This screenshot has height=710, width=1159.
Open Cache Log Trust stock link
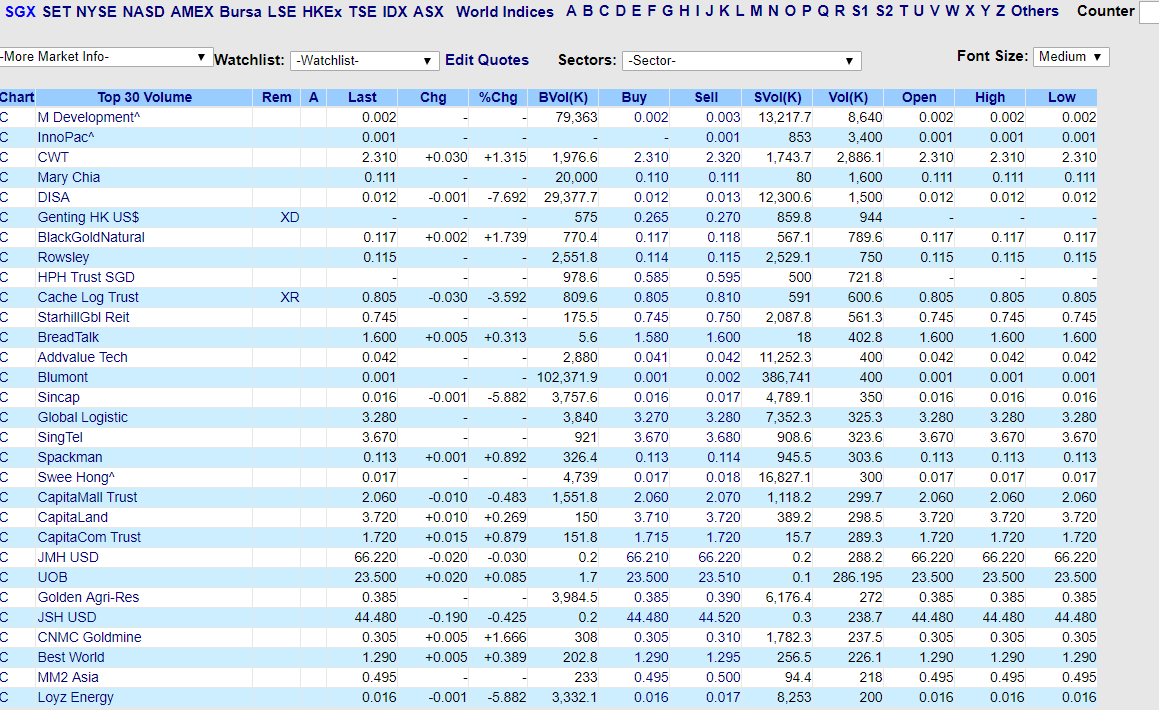pos(88,297)
